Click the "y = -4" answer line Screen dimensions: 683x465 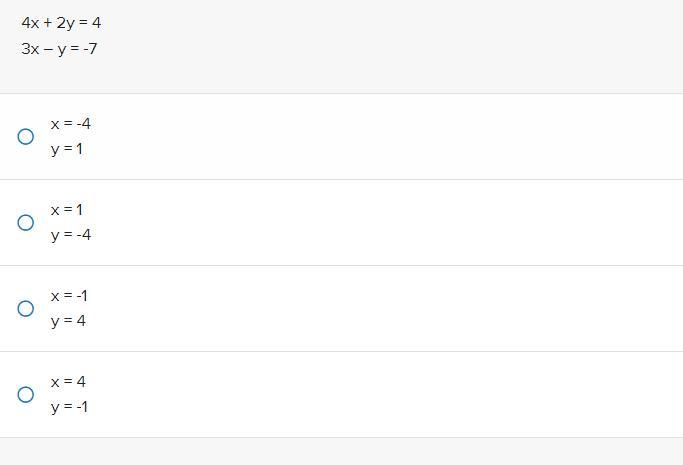[x=71, y=235]
